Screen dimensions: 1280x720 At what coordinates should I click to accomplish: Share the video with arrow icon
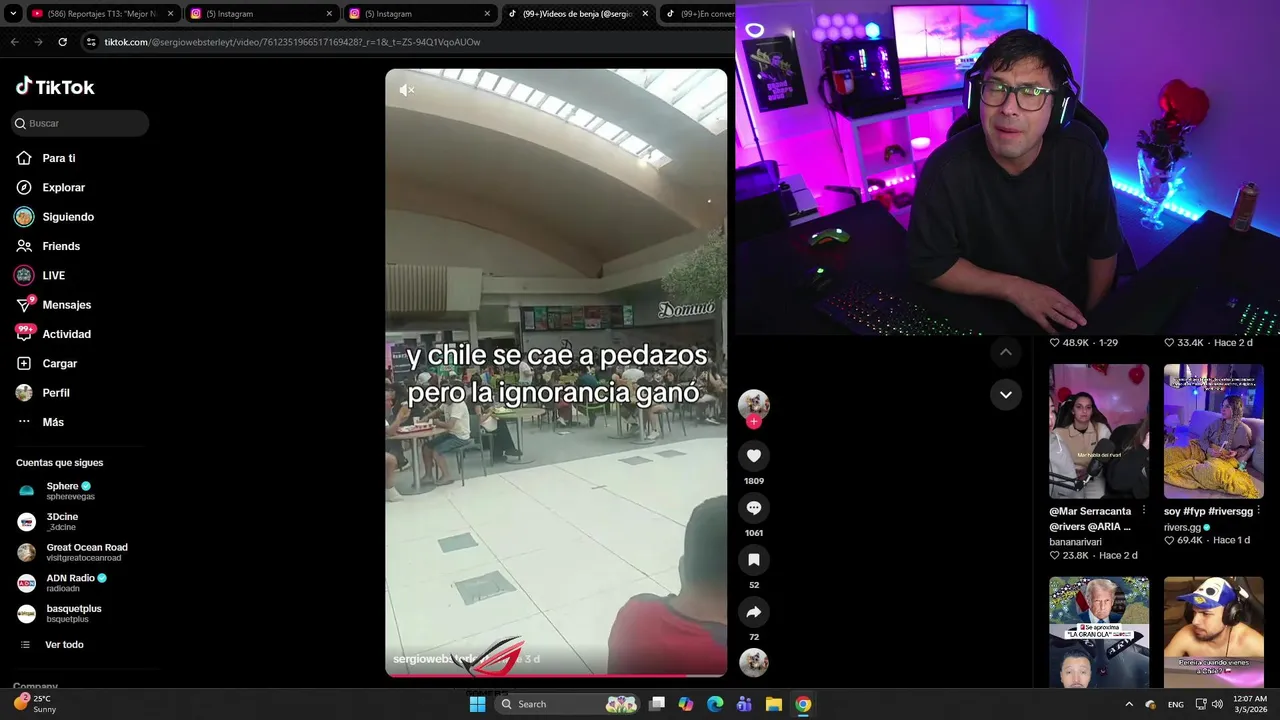tap(754, 612)
